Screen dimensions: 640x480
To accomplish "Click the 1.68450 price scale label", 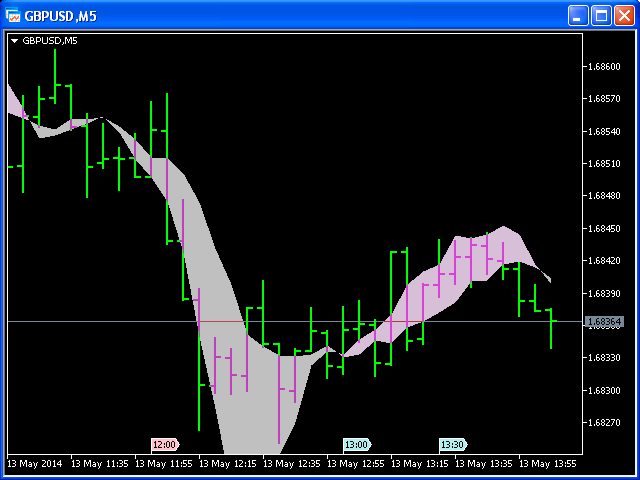I will point(604,229).
